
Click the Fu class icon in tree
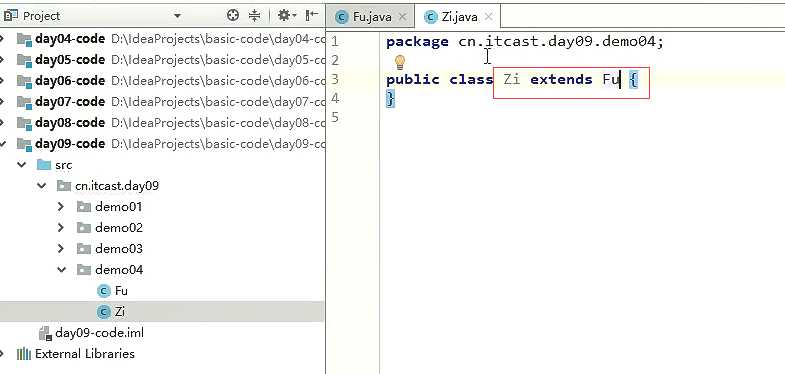click(x=104, y=291)
